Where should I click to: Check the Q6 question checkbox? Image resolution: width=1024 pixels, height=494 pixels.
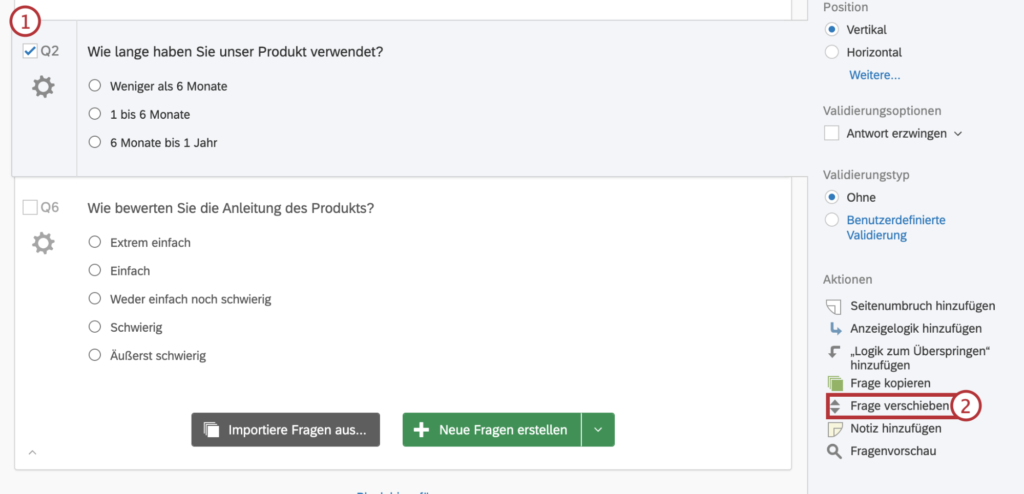tap(30, 207)
